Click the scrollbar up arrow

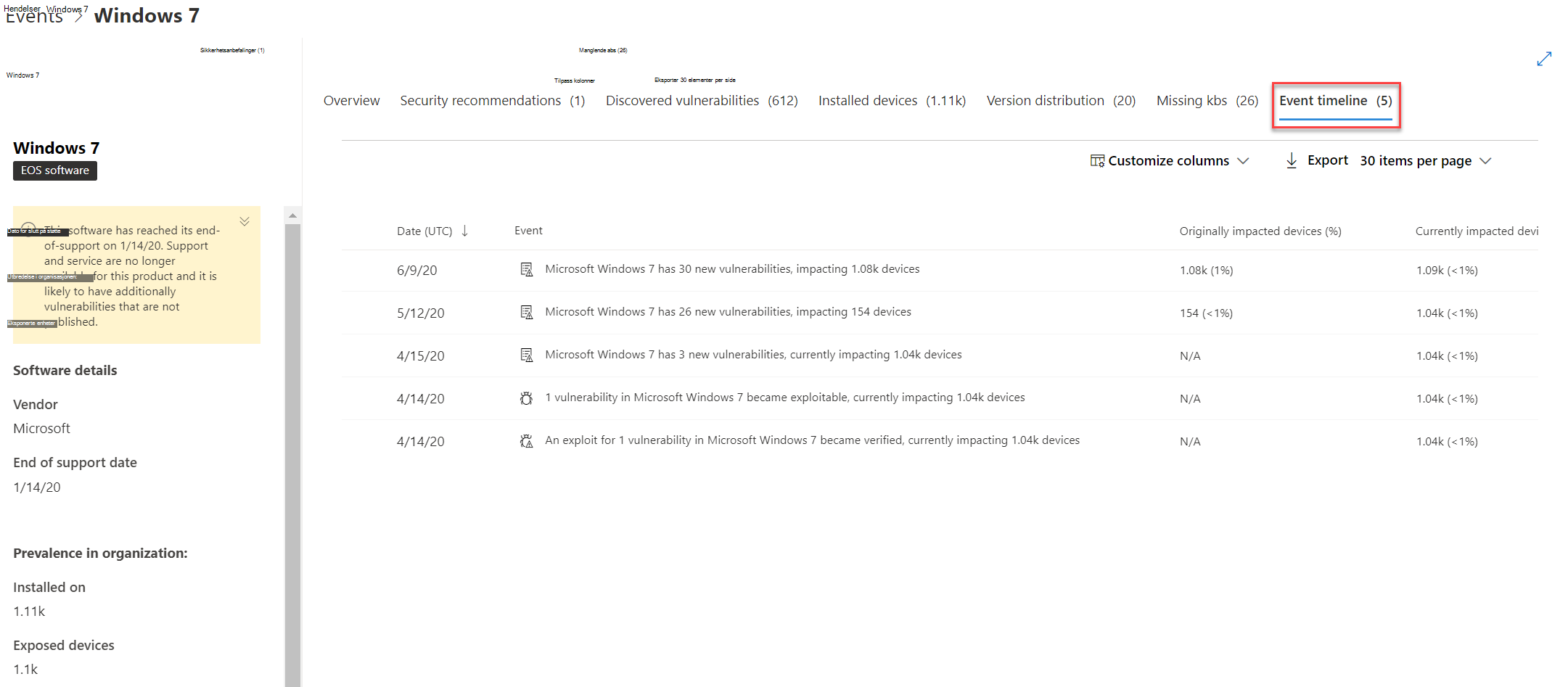(292, 215)
